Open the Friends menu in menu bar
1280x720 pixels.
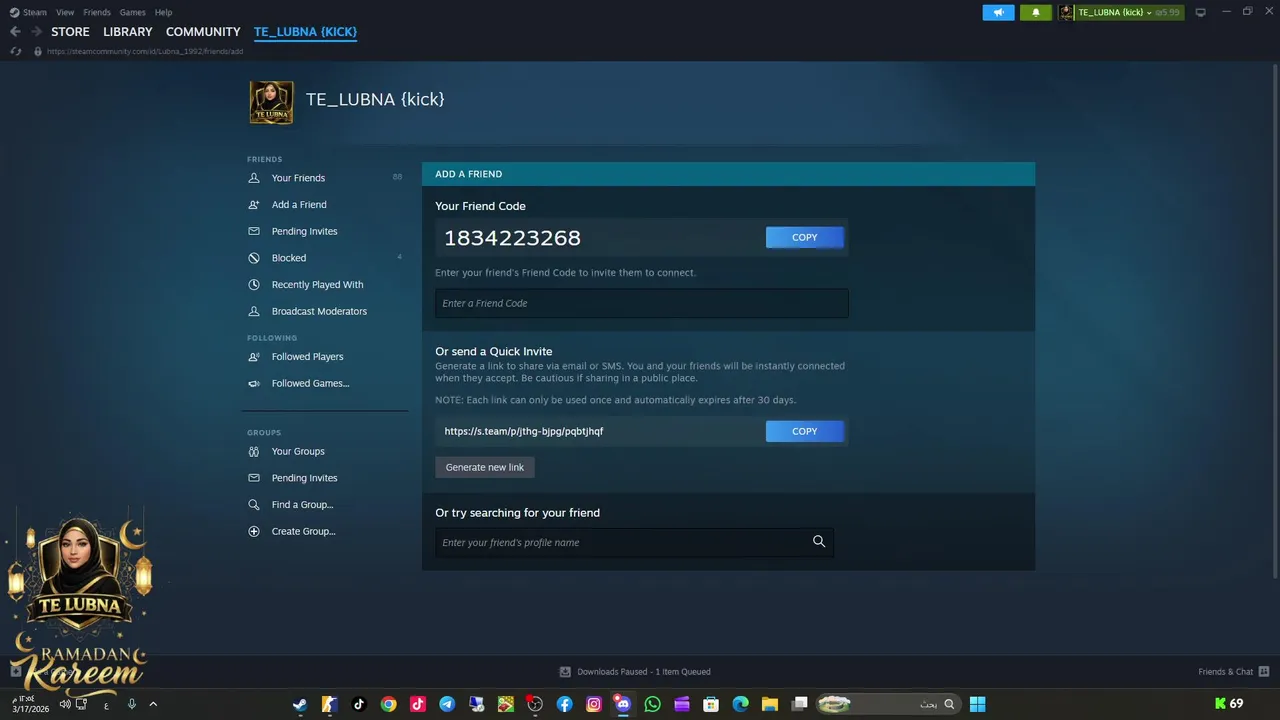point(97,12)
